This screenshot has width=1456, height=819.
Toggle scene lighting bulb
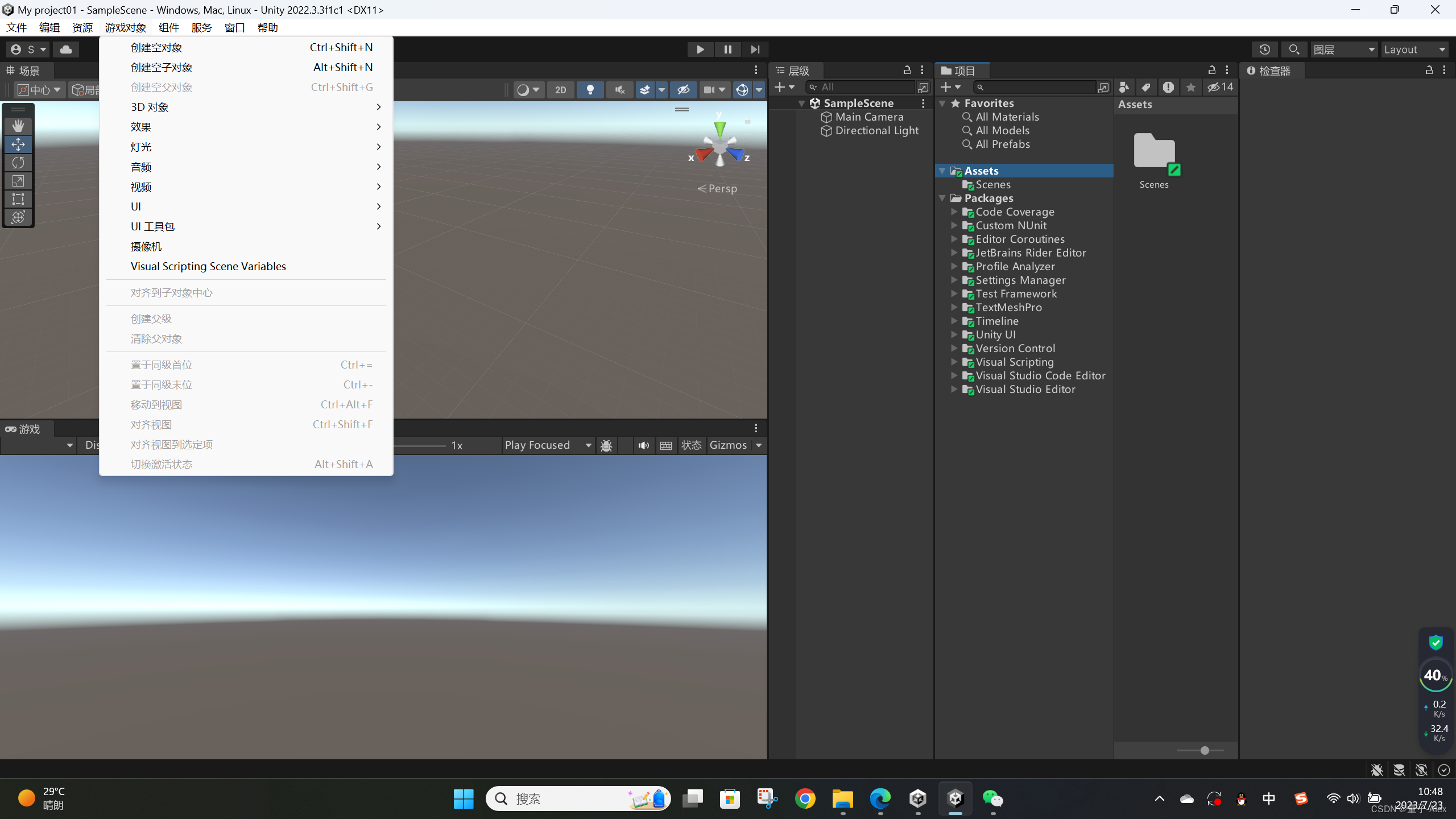coord(590,90)
